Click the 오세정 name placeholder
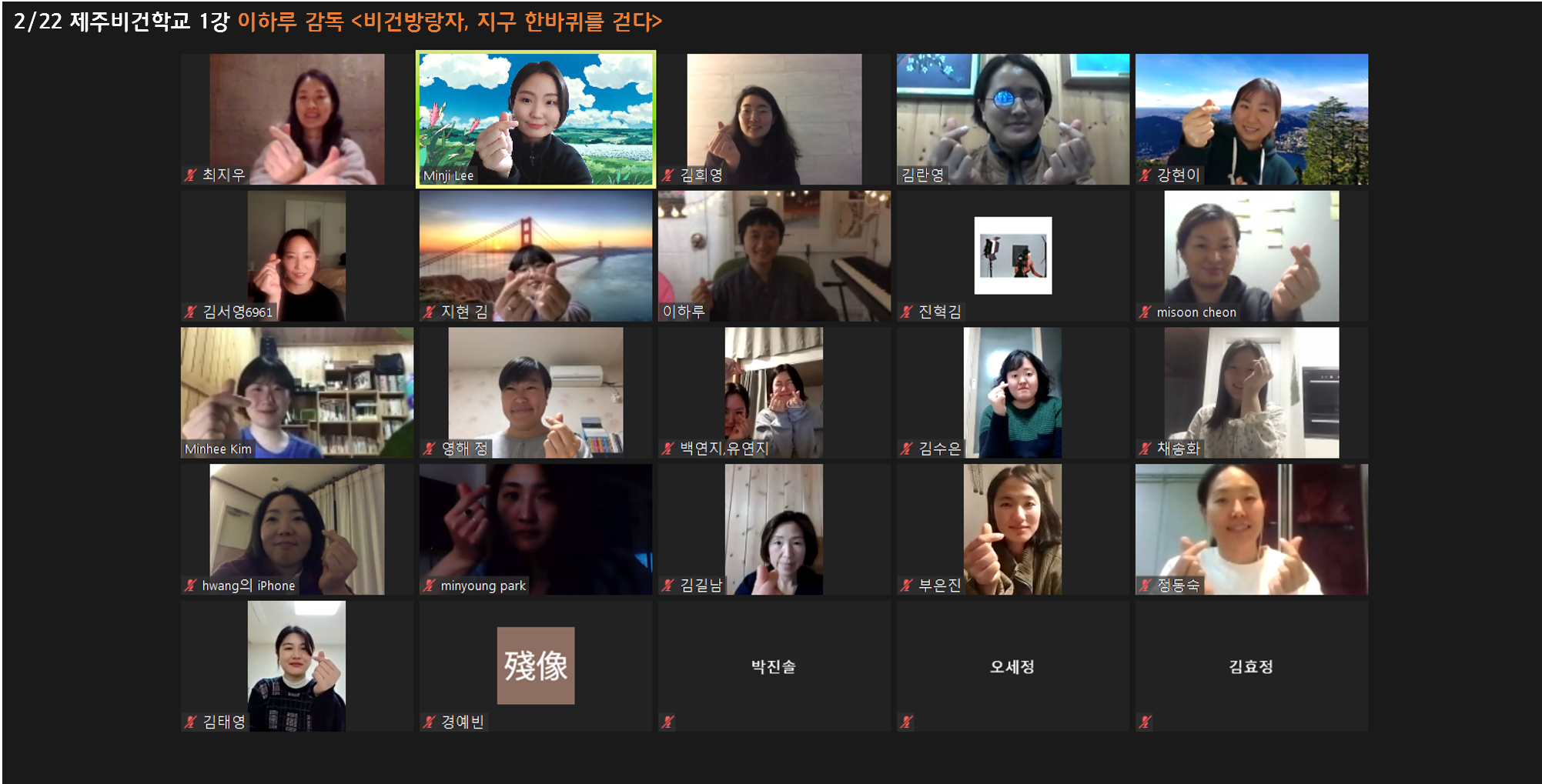This screenshot has height=784, width=1542. (1012, 666)
